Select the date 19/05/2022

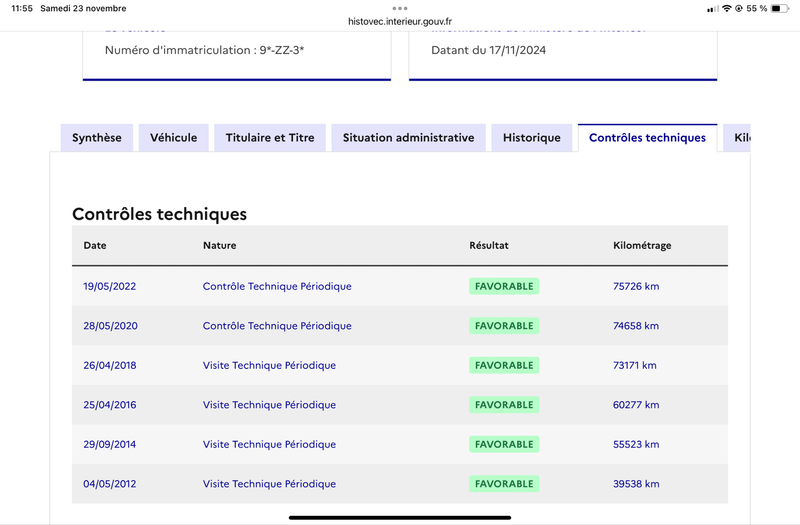(x=110, y=286)
